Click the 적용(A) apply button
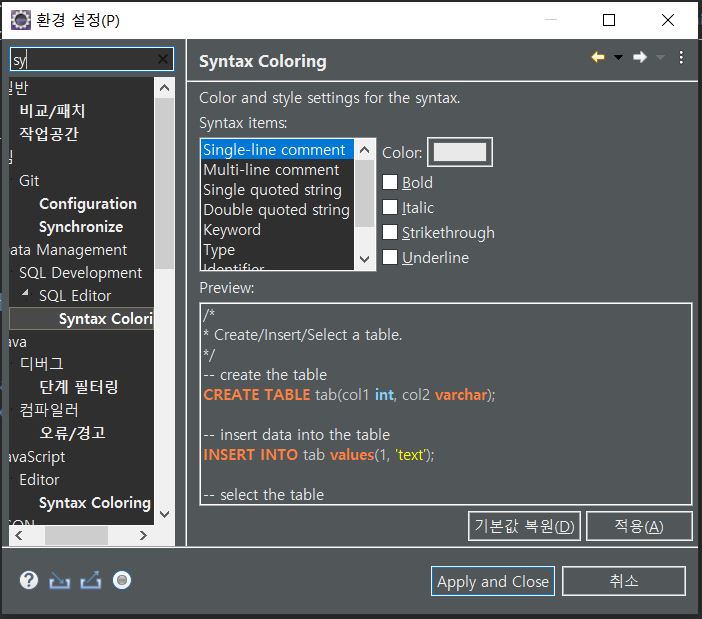 pos(639,526)
